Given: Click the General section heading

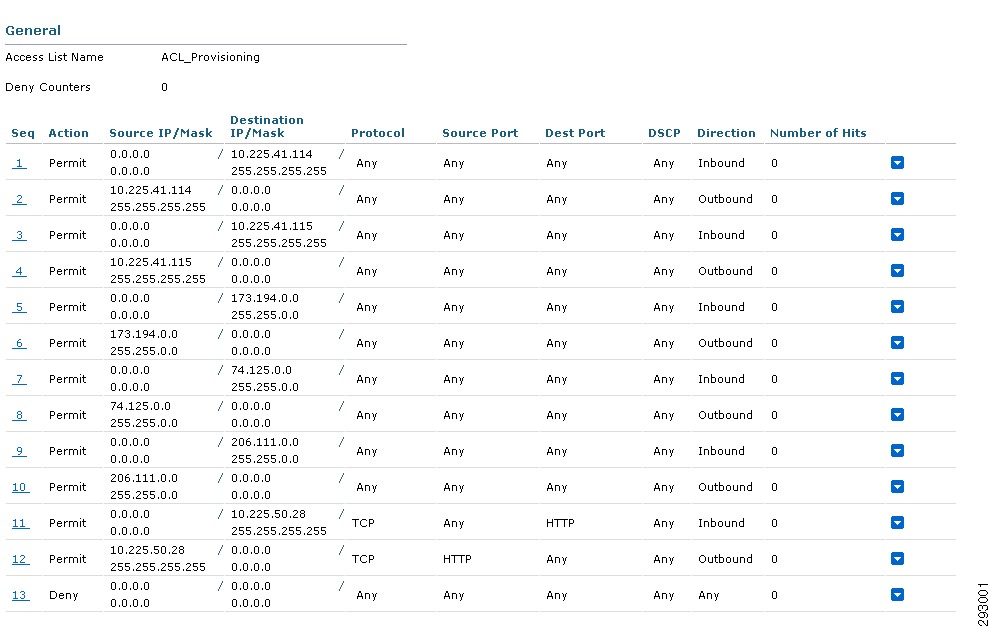Looking at the screenshot, I should (33, 30).
